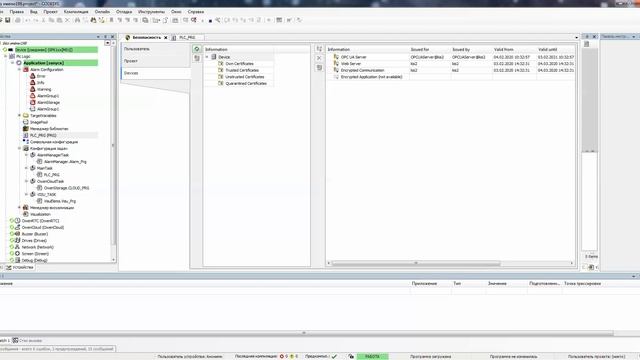Image resolution: width=640 pixels, height=360 pixels.
Task: Click the OwenCloudTask clock icon
Action: (x=33, y=181)
